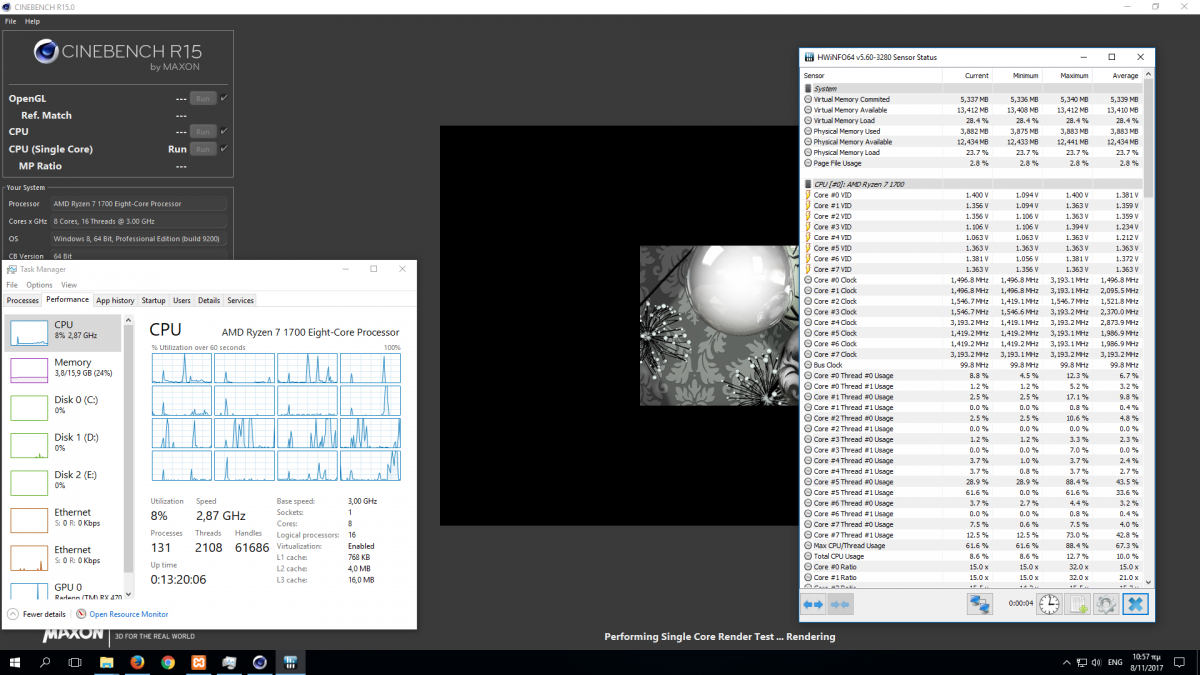The width and height of the screenshot is (1200, 675).
Task: Select Disk 1 (D:) in Task Manager sidebar
Action: [64, 444]
